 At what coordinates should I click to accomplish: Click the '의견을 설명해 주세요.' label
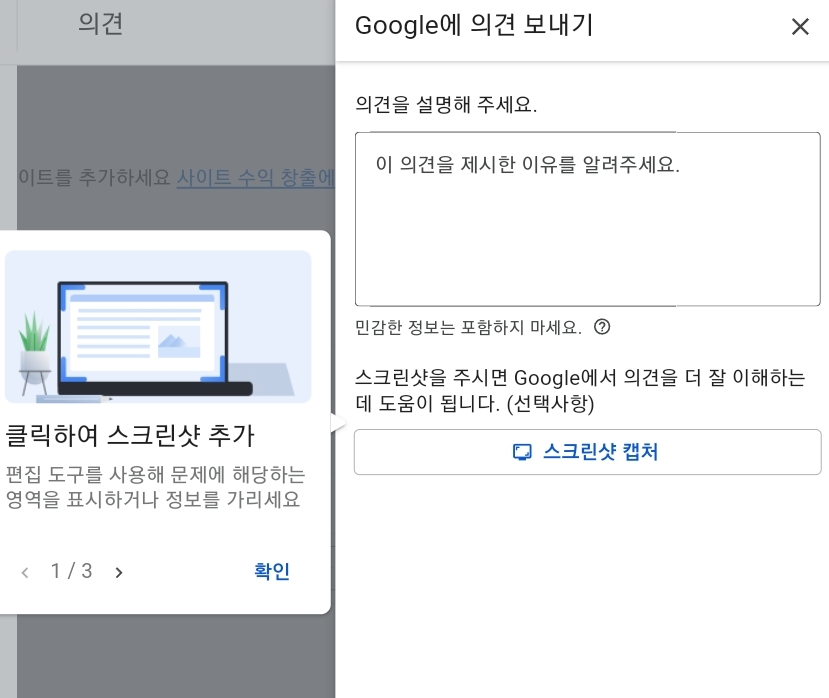click(x=446, y=104)
